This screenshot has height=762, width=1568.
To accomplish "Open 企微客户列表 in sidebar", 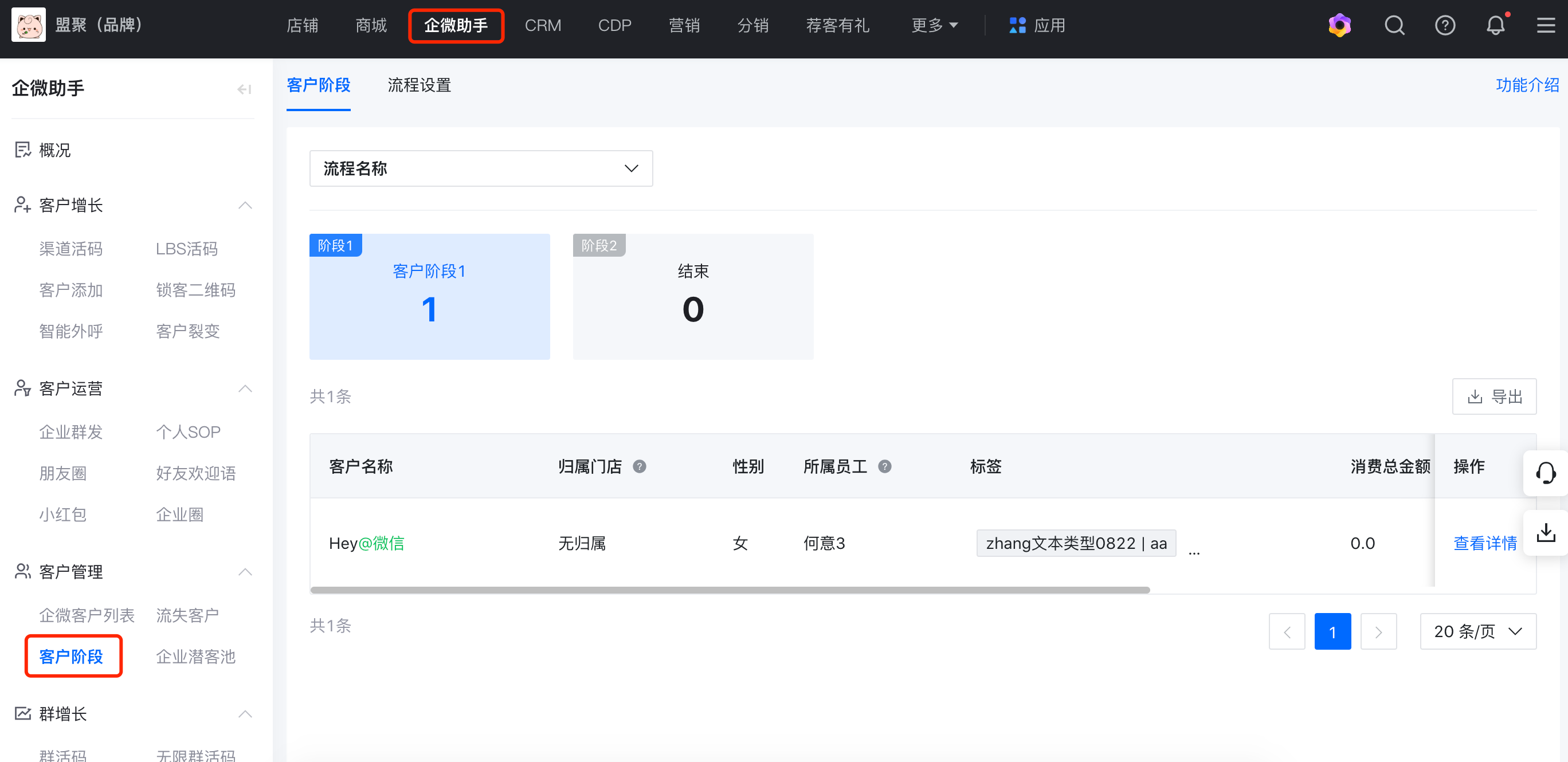I will point(87,615).
